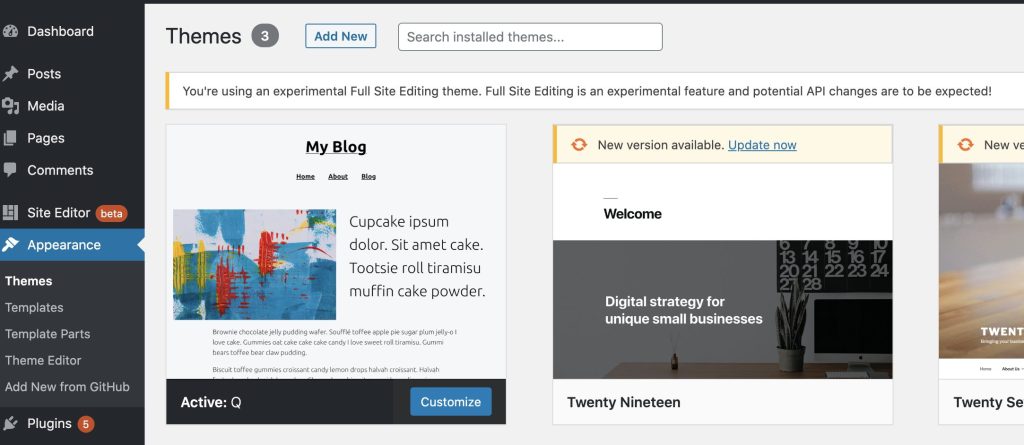Screen dimensions: 1024x445
Task: Open the active Q theme preview
Action: point(335,252)
